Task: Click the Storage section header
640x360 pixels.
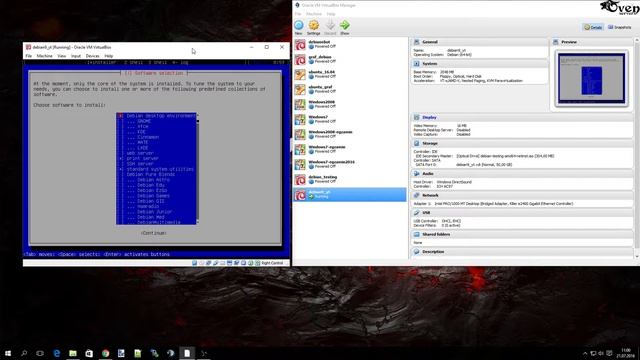Action: point(522,144)
